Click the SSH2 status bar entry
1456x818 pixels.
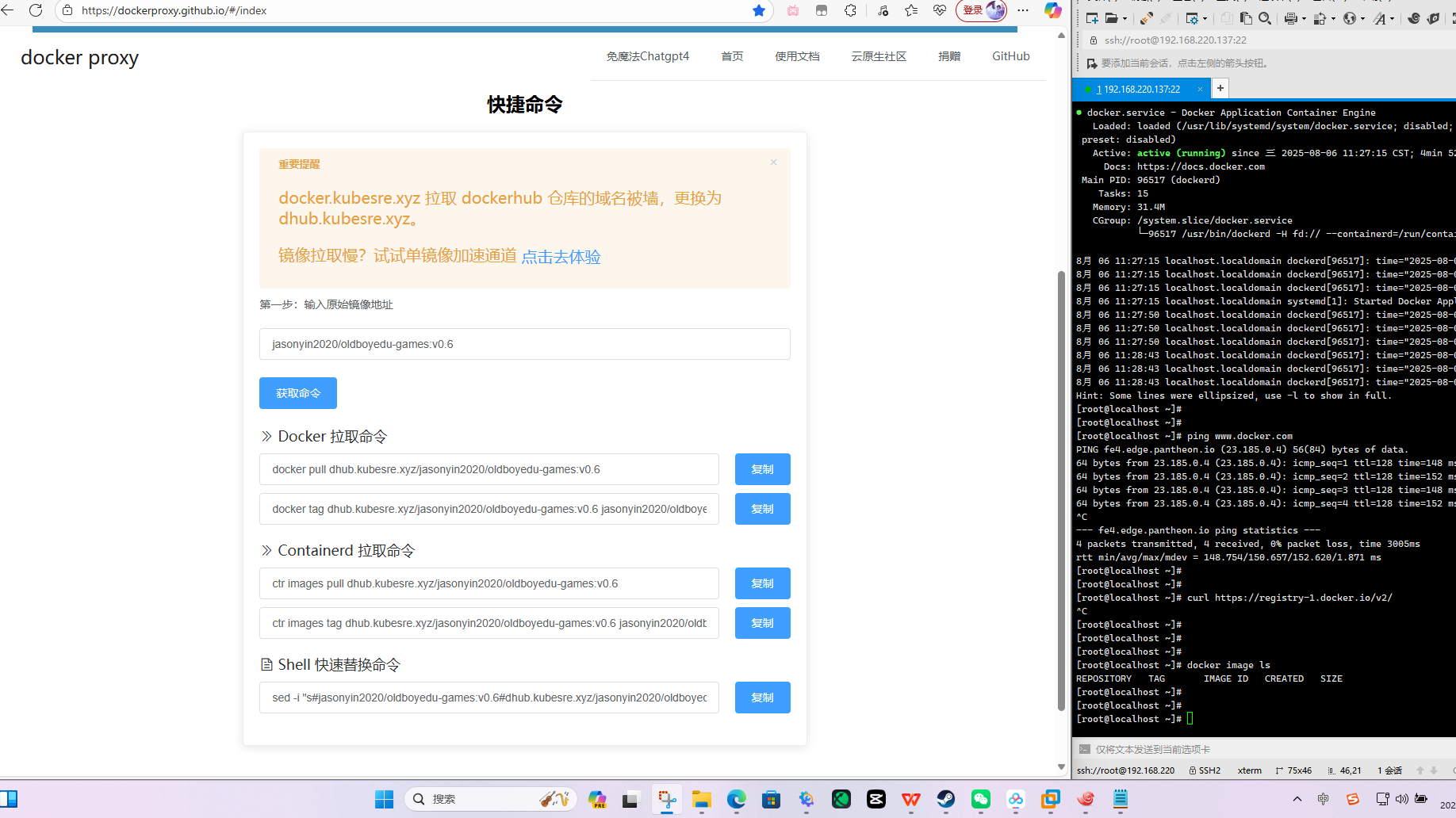1205,770
